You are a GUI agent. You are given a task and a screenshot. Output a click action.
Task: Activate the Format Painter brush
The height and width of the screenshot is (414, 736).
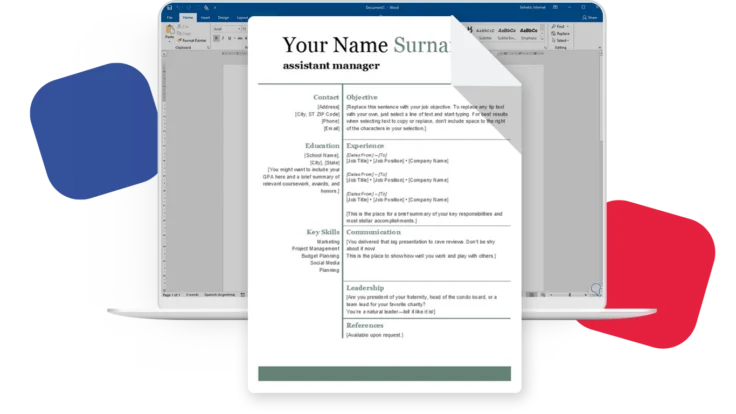tap(192, 40)
